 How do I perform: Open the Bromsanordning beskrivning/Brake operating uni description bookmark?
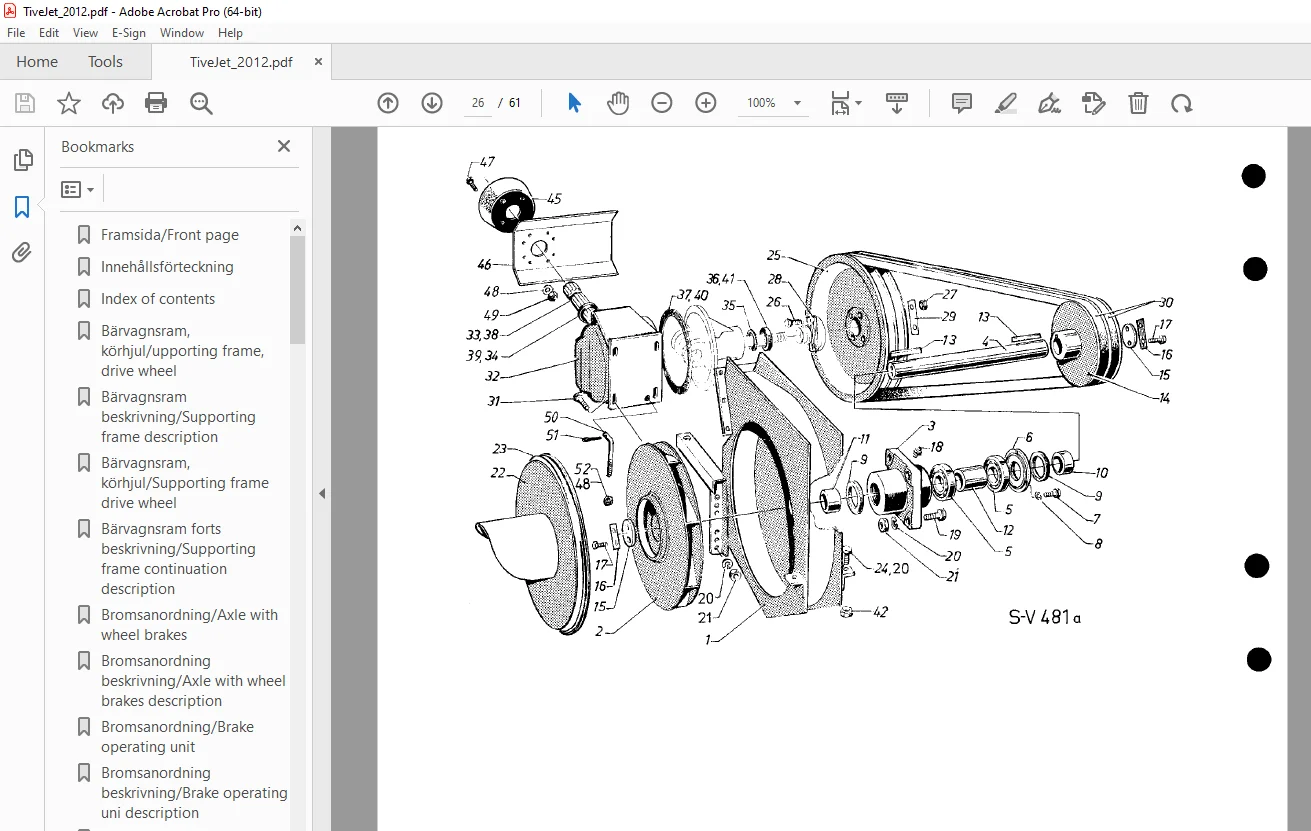194,793
